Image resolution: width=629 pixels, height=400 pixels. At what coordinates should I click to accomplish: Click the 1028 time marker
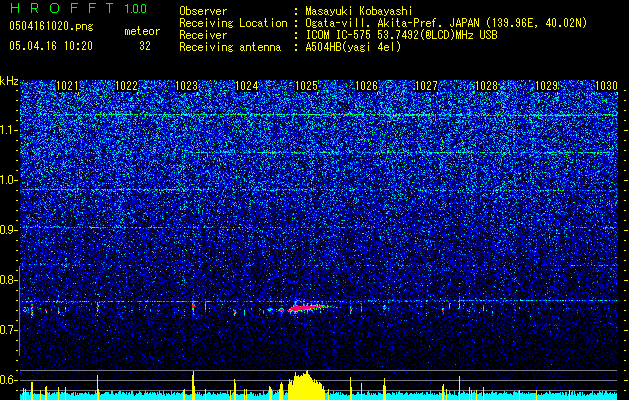486,86
